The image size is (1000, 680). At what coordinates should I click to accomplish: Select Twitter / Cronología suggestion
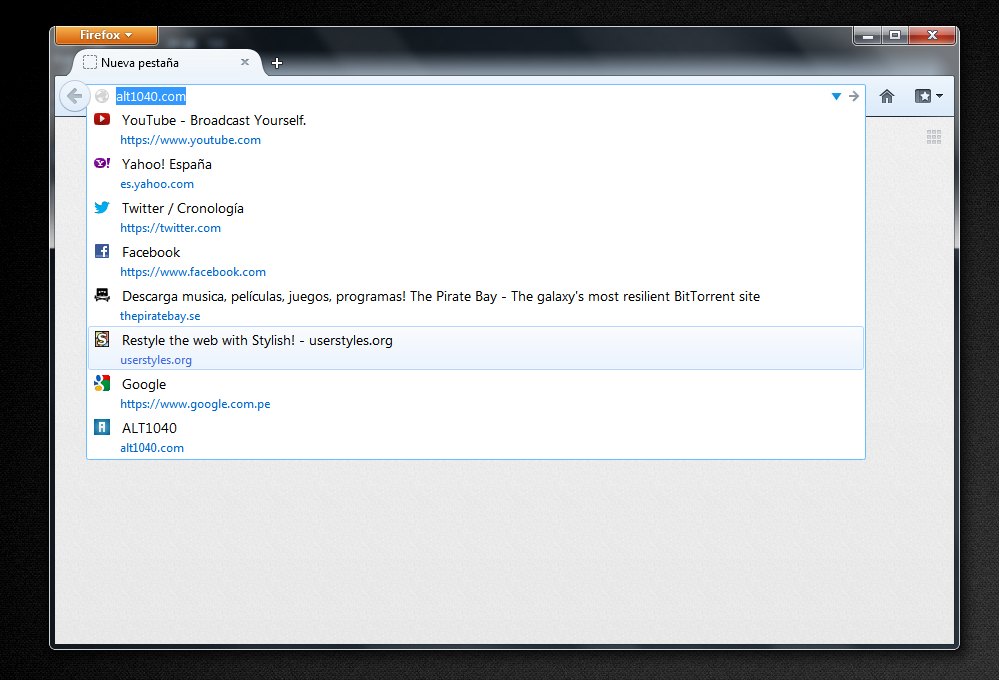(183, 208)
